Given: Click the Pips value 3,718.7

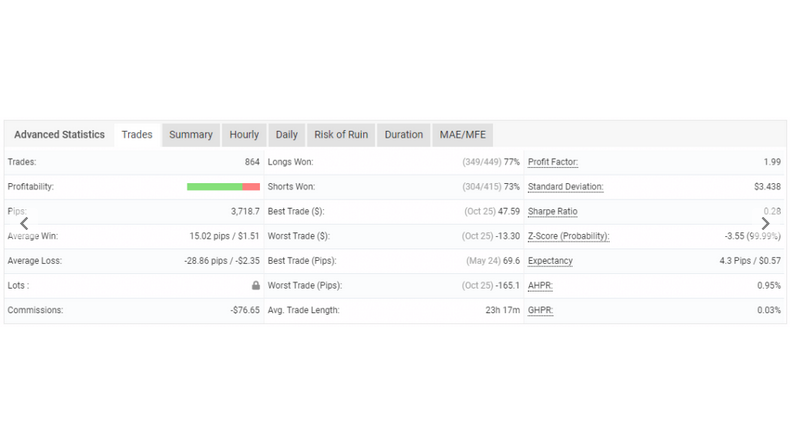Looking at the screenshot, I should coord(245,211).
